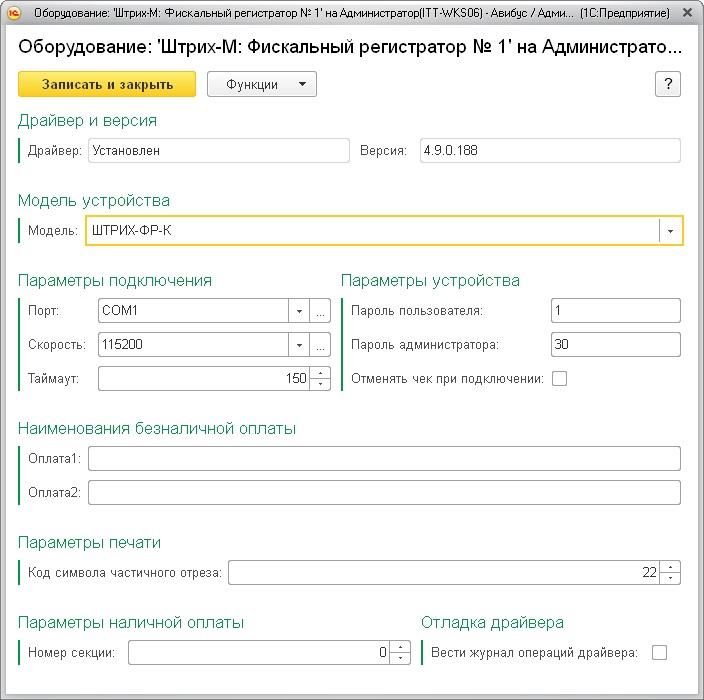Increase the timeout value with up arrow
The width and height of the screenshot is (704, 700).
click(320, 374)
